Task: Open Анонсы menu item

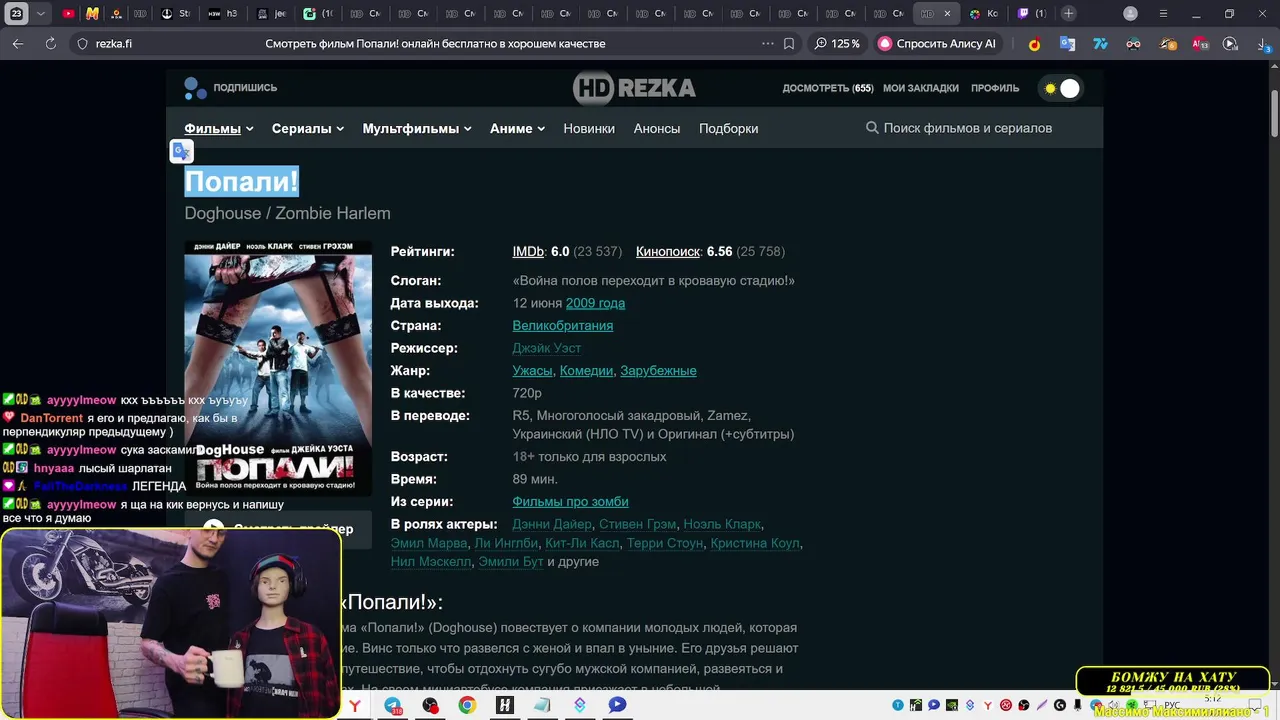Action: coord(657,128)
